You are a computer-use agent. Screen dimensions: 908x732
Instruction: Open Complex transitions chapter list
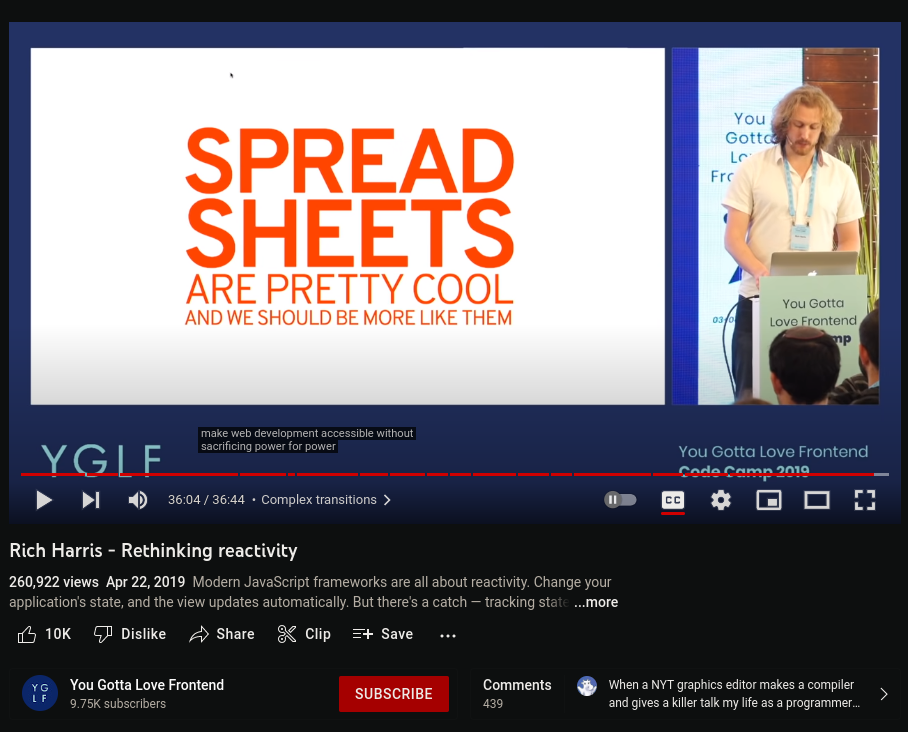click(326, 500)
